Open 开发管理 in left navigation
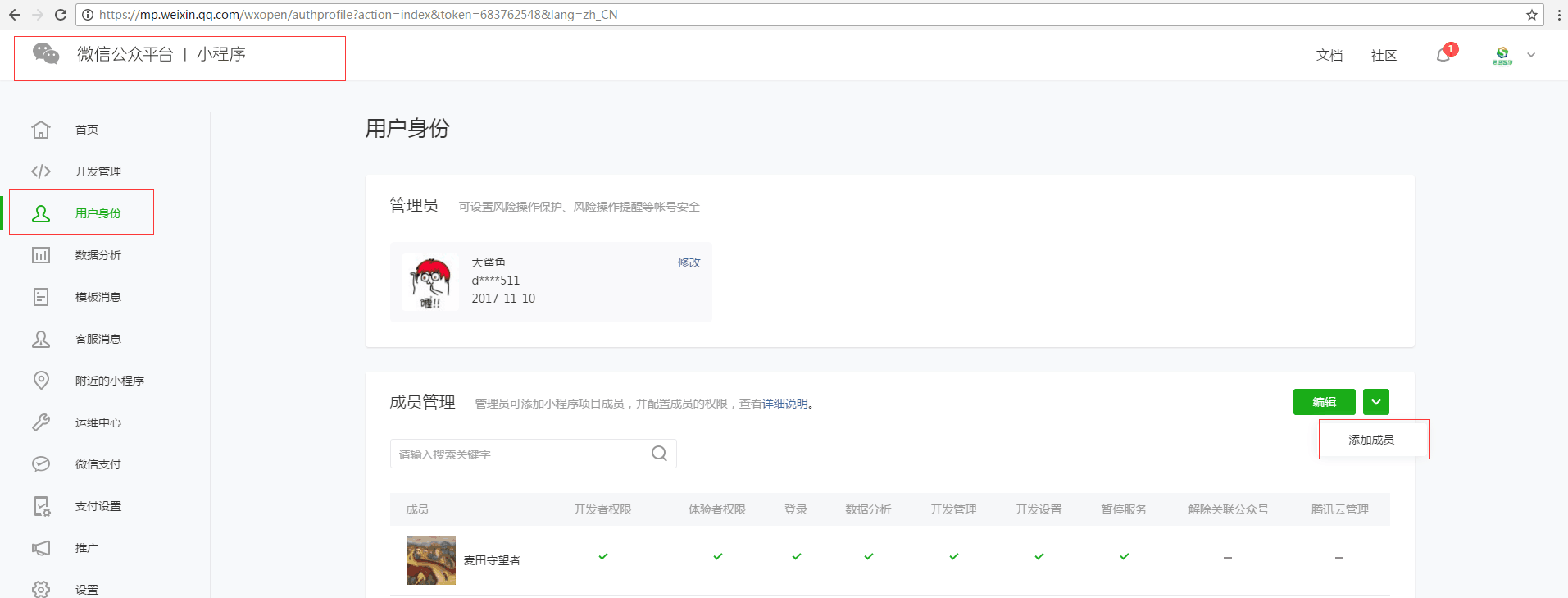 tap(98, 171)
